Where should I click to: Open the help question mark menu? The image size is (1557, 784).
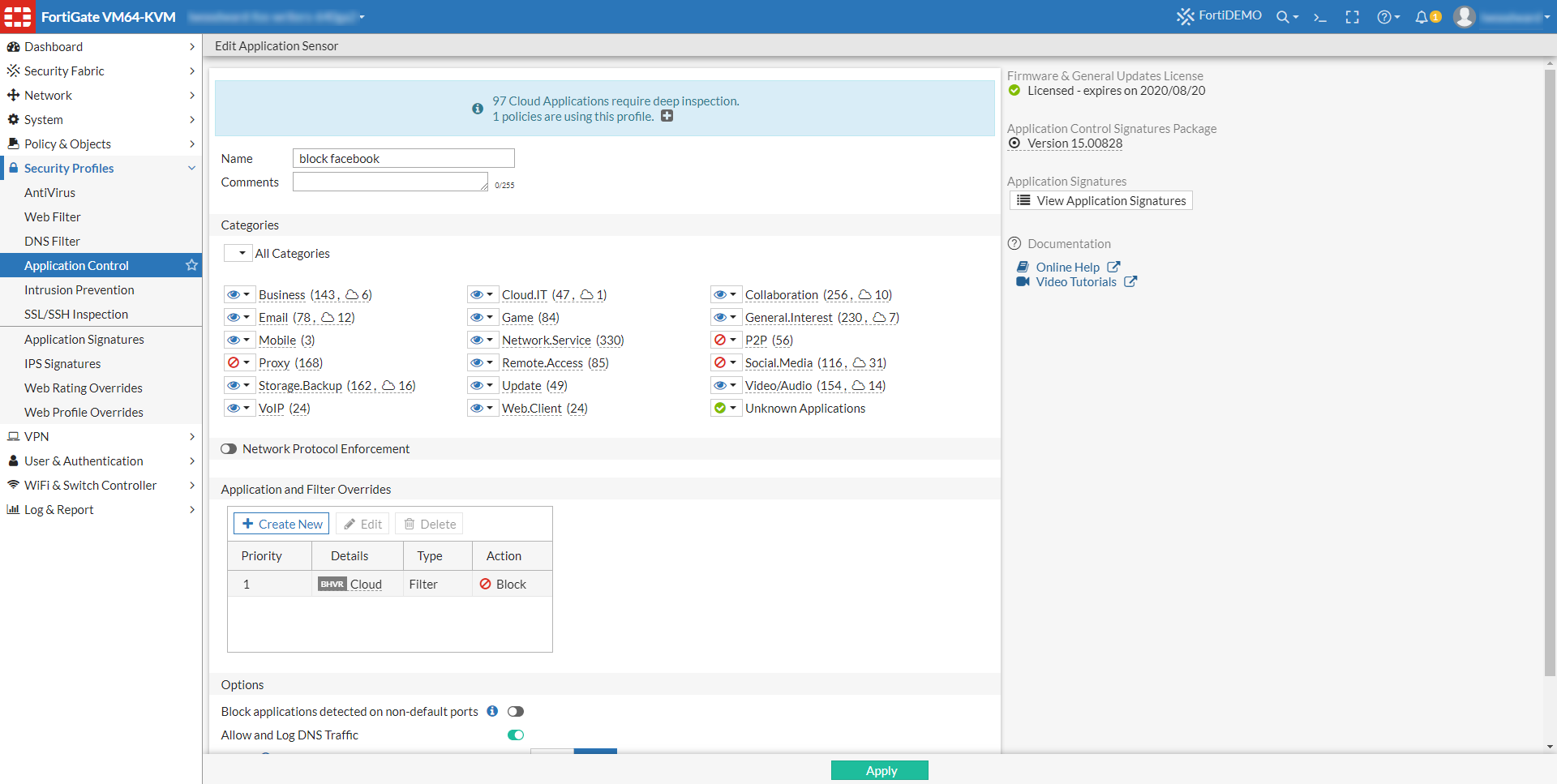click(x=1388, y=17)
